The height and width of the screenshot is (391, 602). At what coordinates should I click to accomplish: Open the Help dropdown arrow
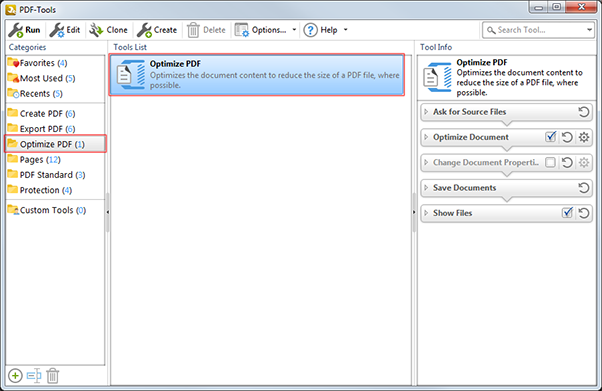(345, 30)
